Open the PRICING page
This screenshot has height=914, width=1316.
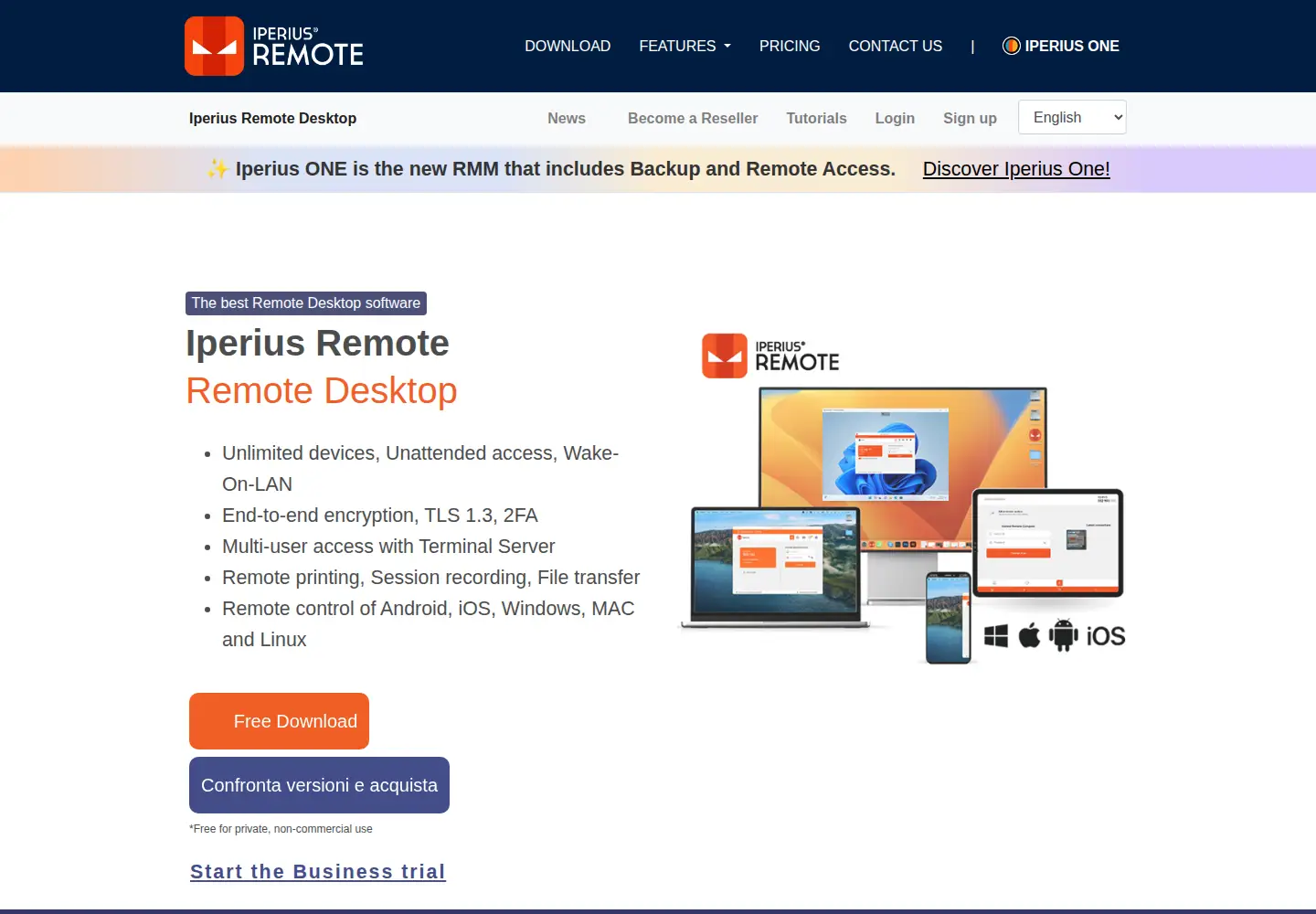[x=790, y=46]
